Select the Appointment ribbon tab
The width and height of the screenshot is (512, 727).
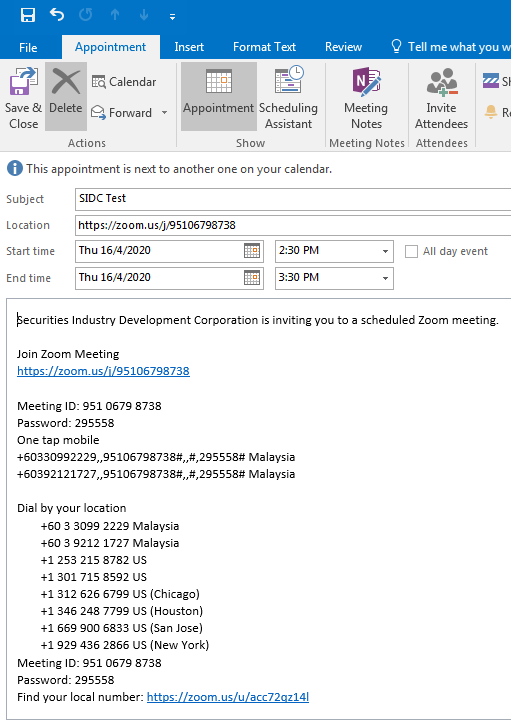point(110,47)
